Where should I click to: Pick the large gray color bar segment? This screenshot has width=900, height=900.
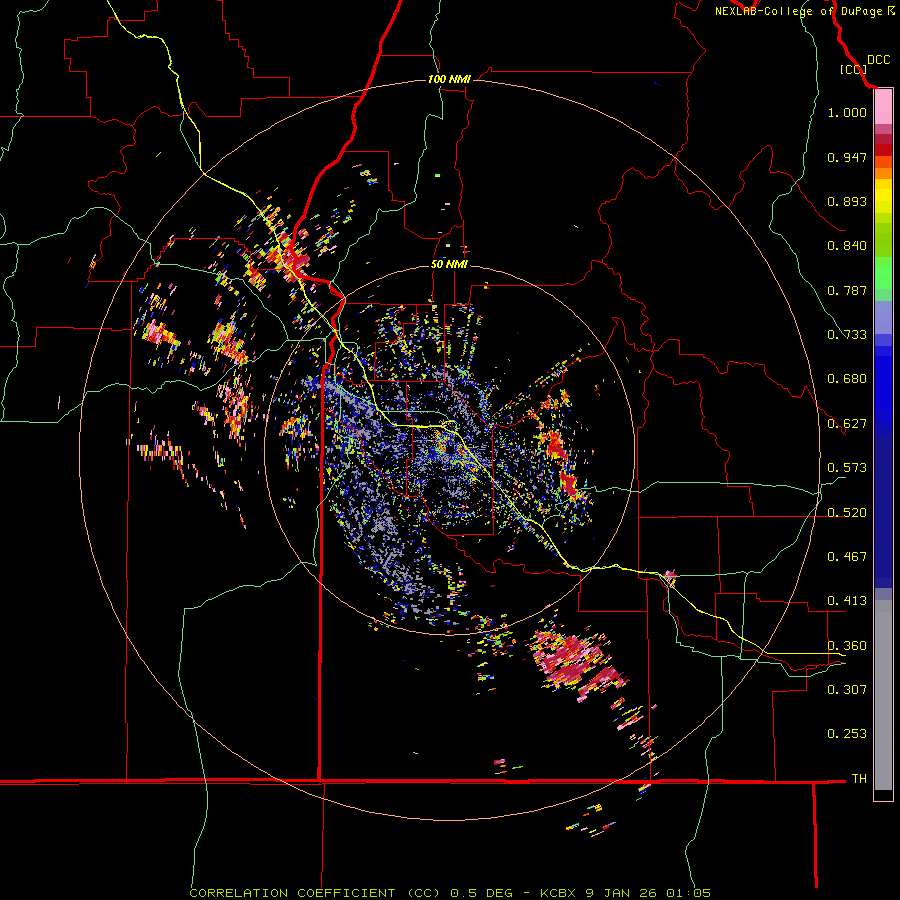pyautogui.click(x=883, y=695)
